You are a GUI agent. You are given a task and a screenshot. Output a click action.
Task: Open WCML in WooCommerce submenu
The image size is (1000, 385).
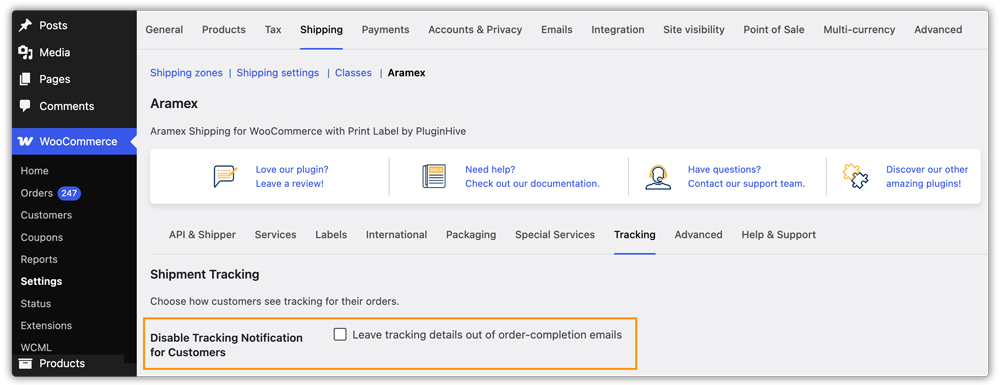coord(36,347)
